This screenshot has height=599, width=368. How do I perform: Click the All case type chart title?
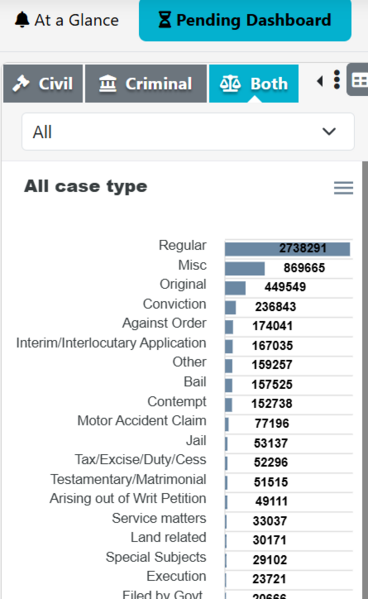click(x=86, y=186)
